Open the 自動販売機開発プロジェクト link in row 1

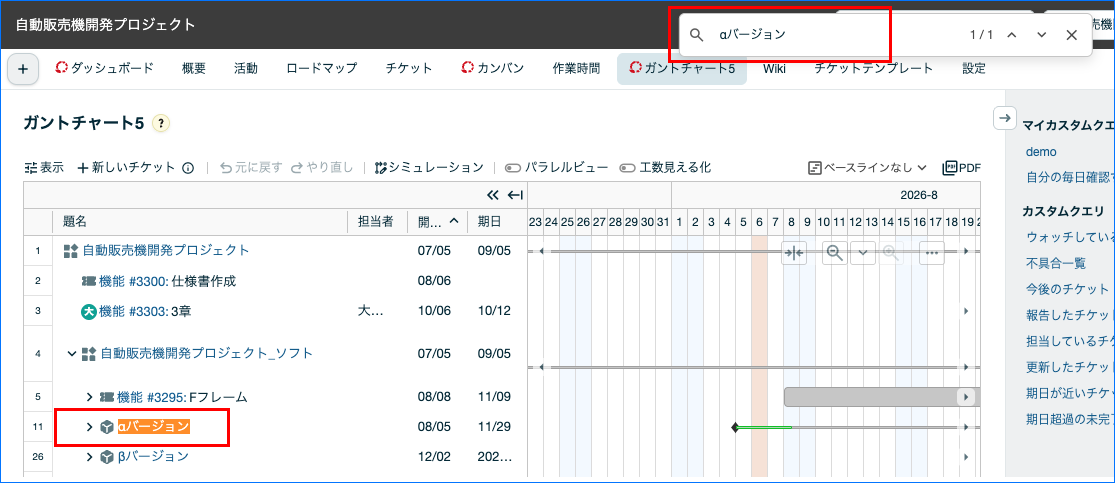[x=166, y=250]
